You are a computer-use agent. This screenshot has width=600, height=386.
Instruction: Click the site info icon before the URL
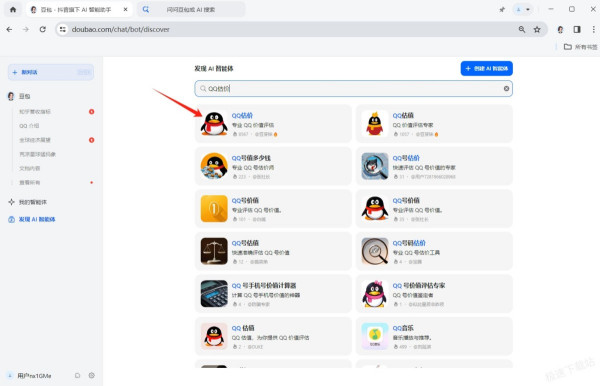click(x=63, y=29)
